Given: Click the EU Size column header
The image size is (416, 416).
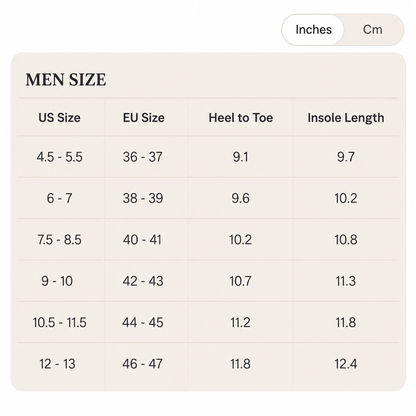Looking at the screenshot, I should click(144, 118).
